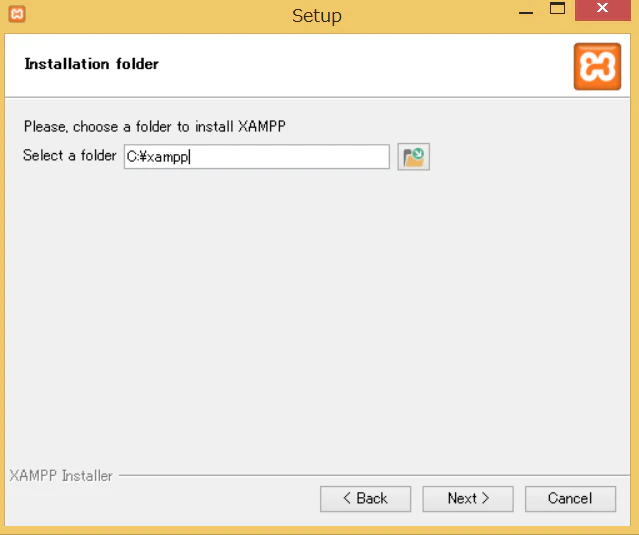Image resolution: width=639 pixels, height=535 pixels.
Task: Click the Next button
Action: 468,498
